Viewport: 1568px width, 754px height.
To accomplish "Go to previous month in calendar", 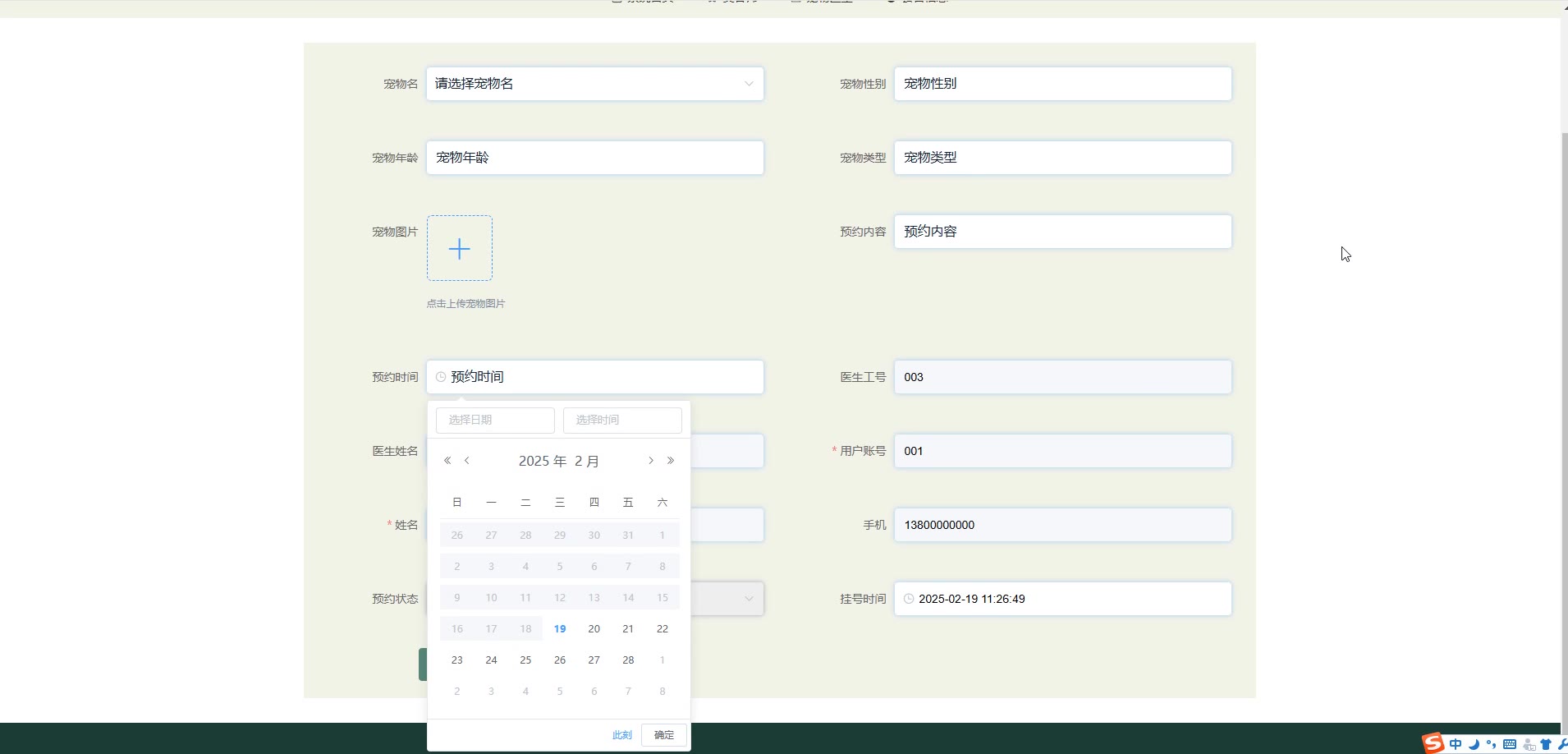I will point(467,461).
